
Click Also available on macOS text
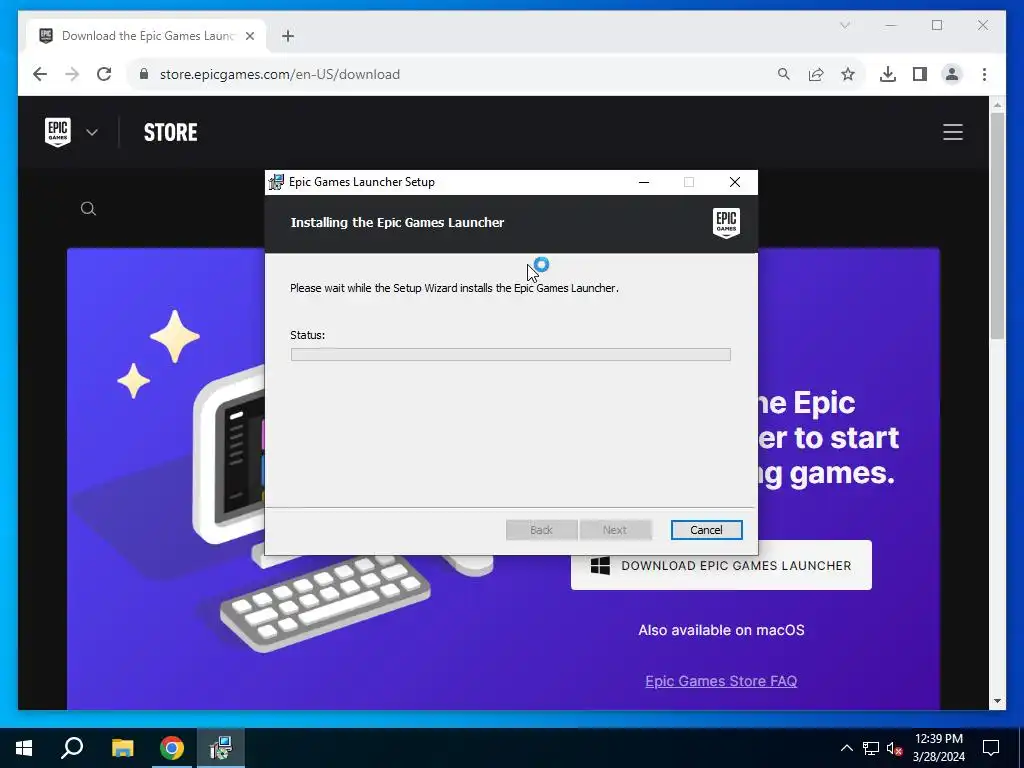coord(721,630)
